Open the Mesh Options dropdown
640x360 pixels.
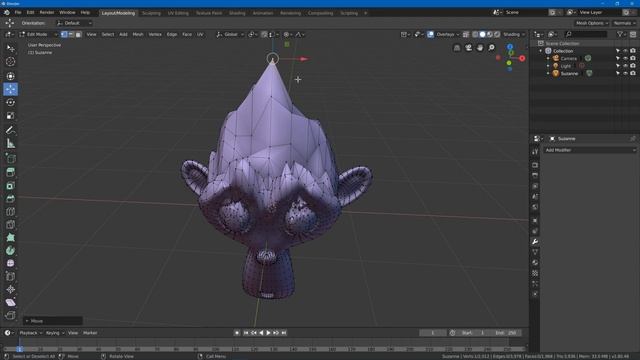(592, 23)
